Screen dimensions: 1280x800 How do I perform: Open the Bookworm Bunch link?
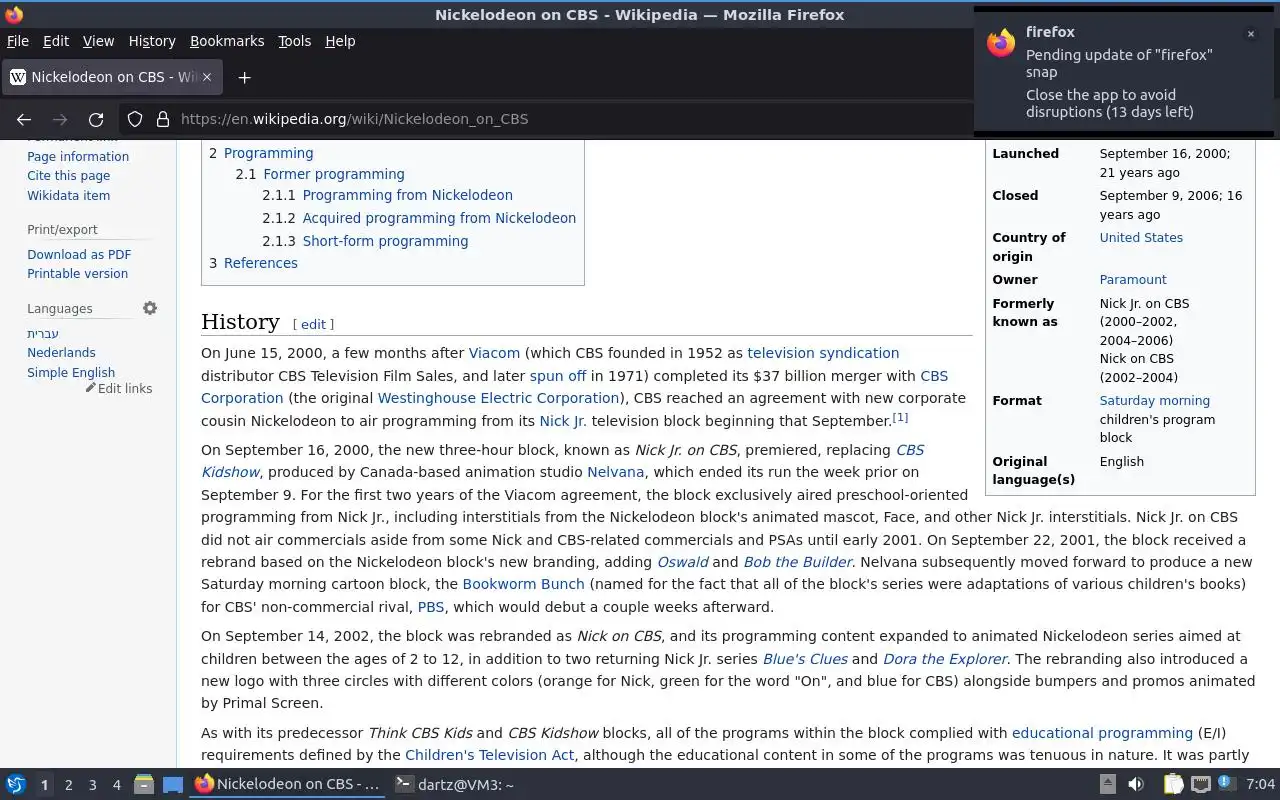tap(523, 584)
